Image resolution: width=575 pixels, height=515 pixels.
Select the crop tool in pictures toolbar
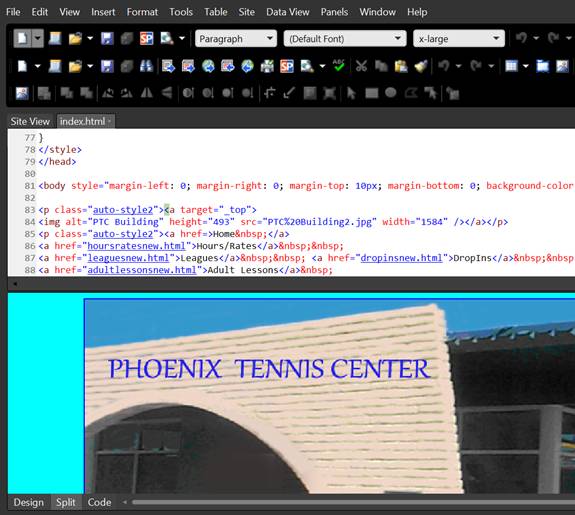(270, 93)
